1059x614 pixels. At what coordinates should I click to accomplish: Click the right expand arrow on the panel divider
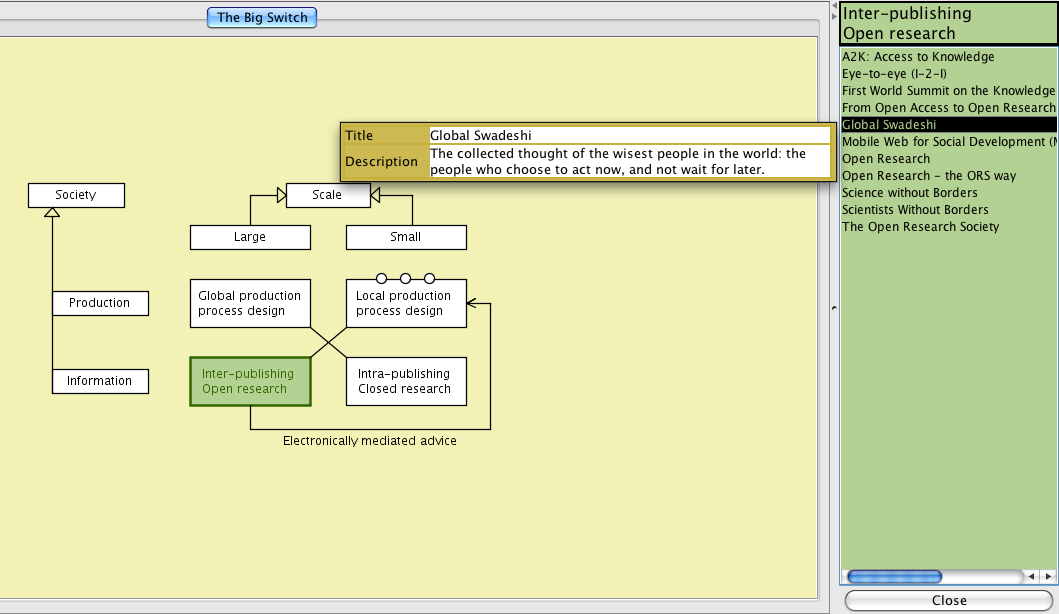tap(834, 16)
